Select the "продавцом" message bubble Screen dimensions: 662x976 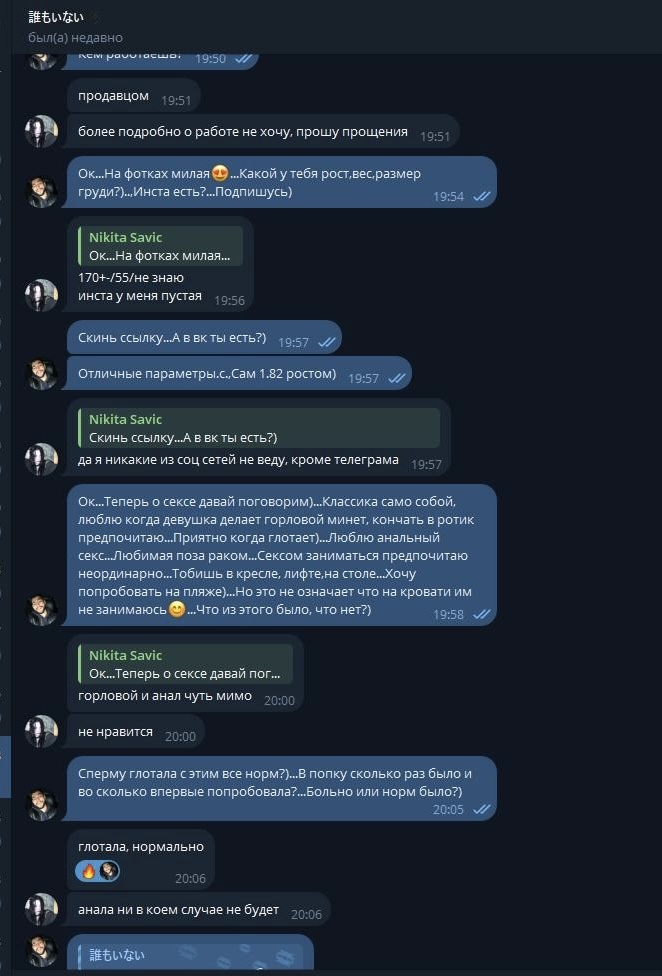pyautogui.click(x=114, y=97)
